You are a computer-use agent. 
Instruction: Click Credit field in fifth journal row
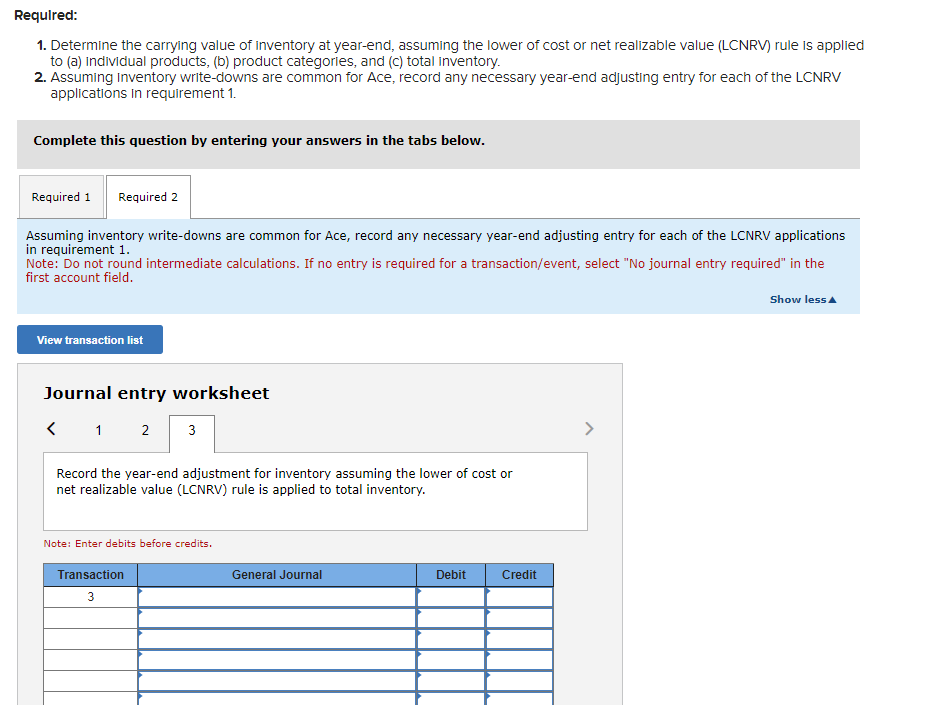click(519, 681)
